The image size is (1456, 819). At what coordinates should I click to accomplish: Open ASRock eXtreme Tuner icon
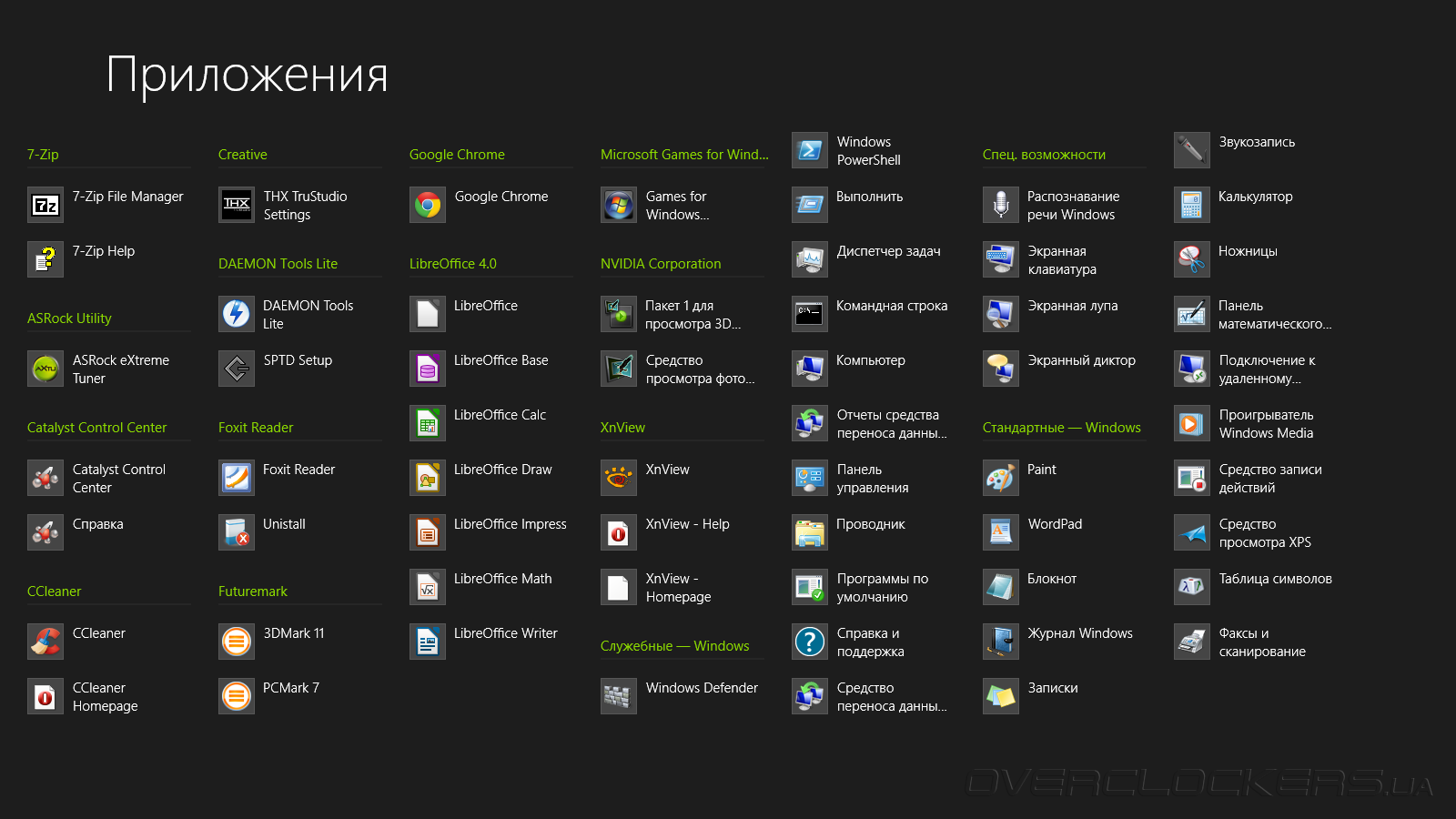point(45,369)
